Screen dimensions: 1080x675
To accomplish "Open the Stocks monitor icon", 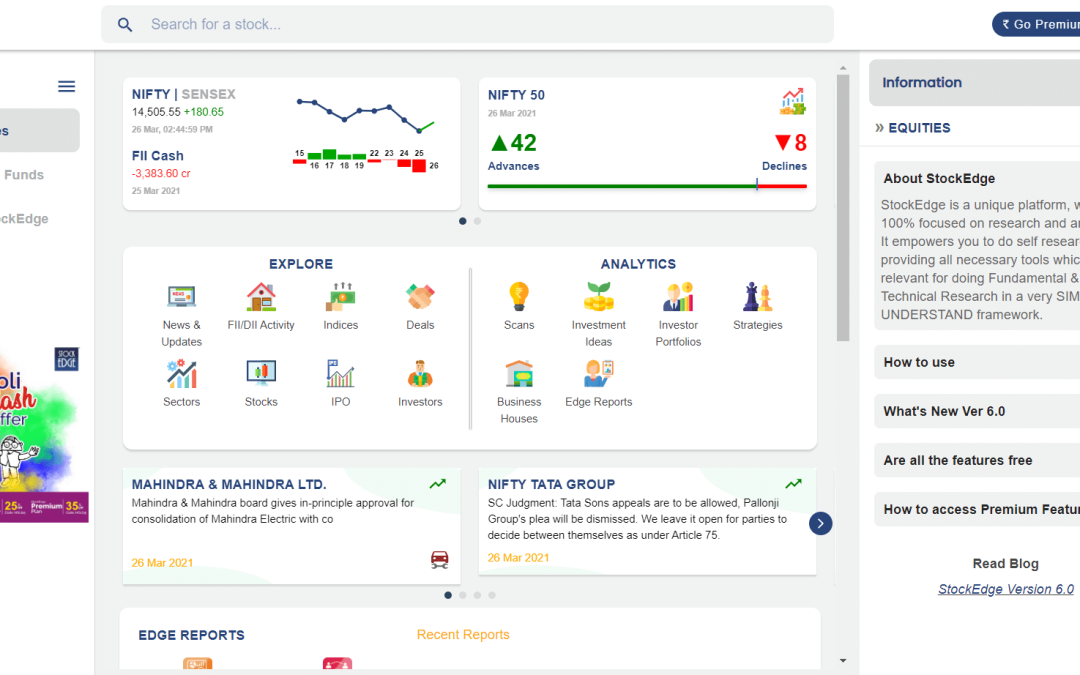I will pyautogui.click(x=261, y=374).
